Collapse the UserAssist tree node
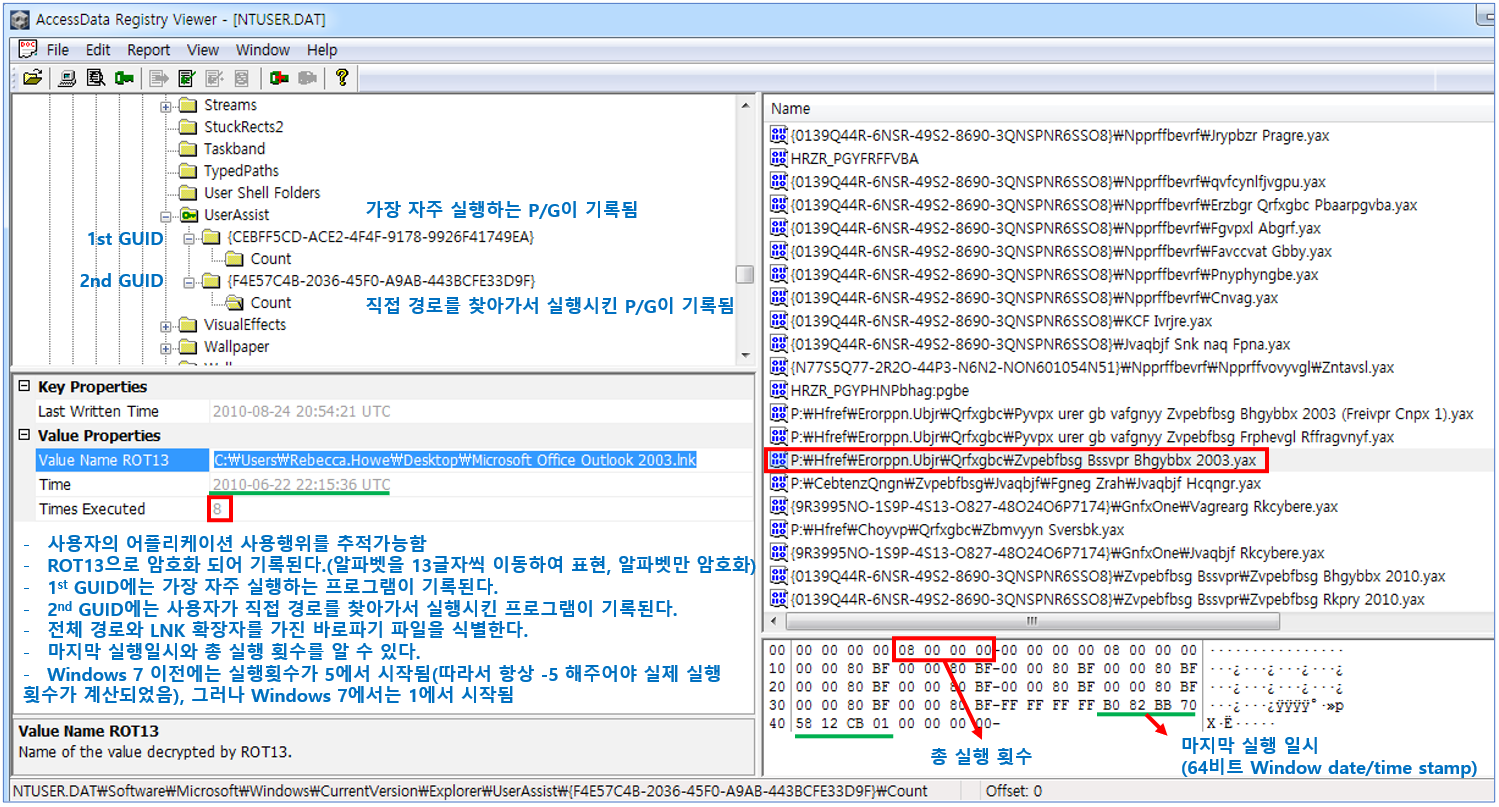 [x=166, y=216]
